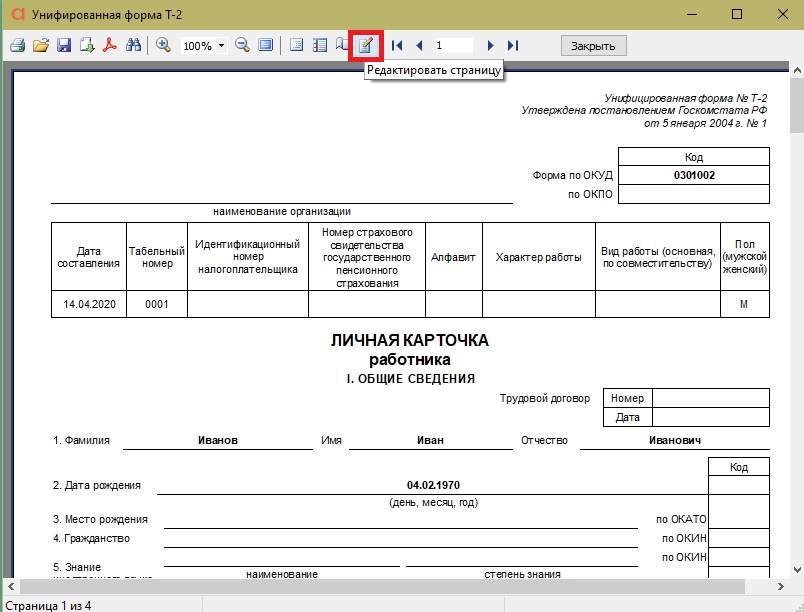This screenshot has width=804, height=612.
Task: Click the form code 0301002
Action: tap(694, 175)
